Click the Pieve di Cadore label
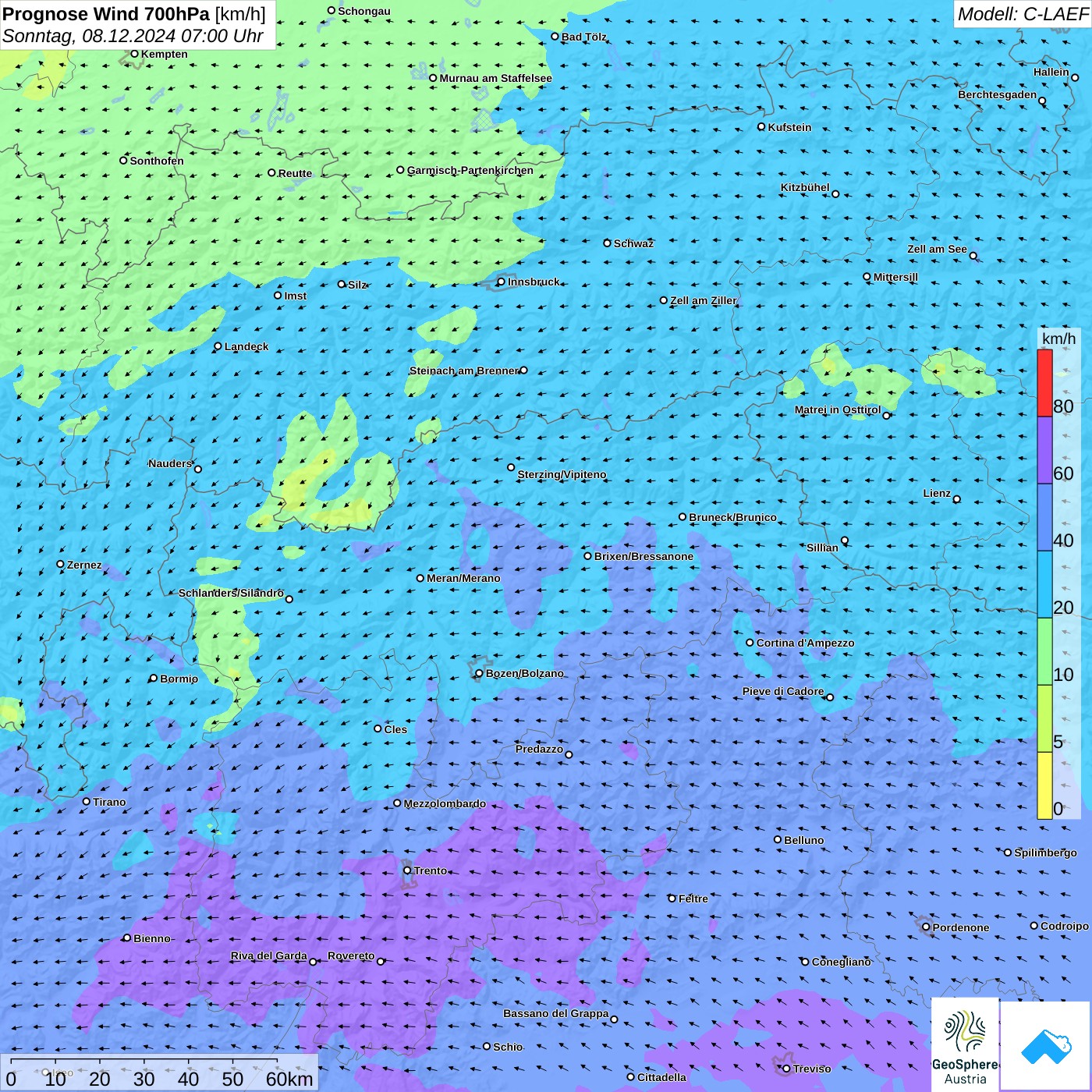Viewport: 1092px width, 1092px height. click(783, 691)
